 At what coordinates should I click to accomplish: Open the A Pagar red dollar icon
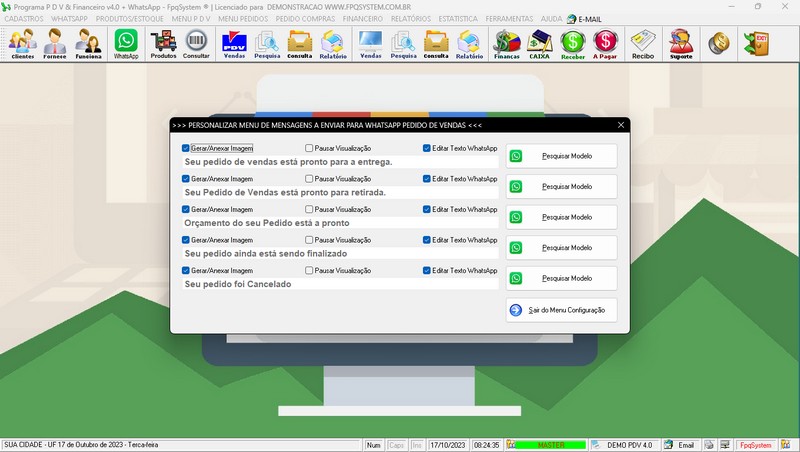(x=605, y=44)
